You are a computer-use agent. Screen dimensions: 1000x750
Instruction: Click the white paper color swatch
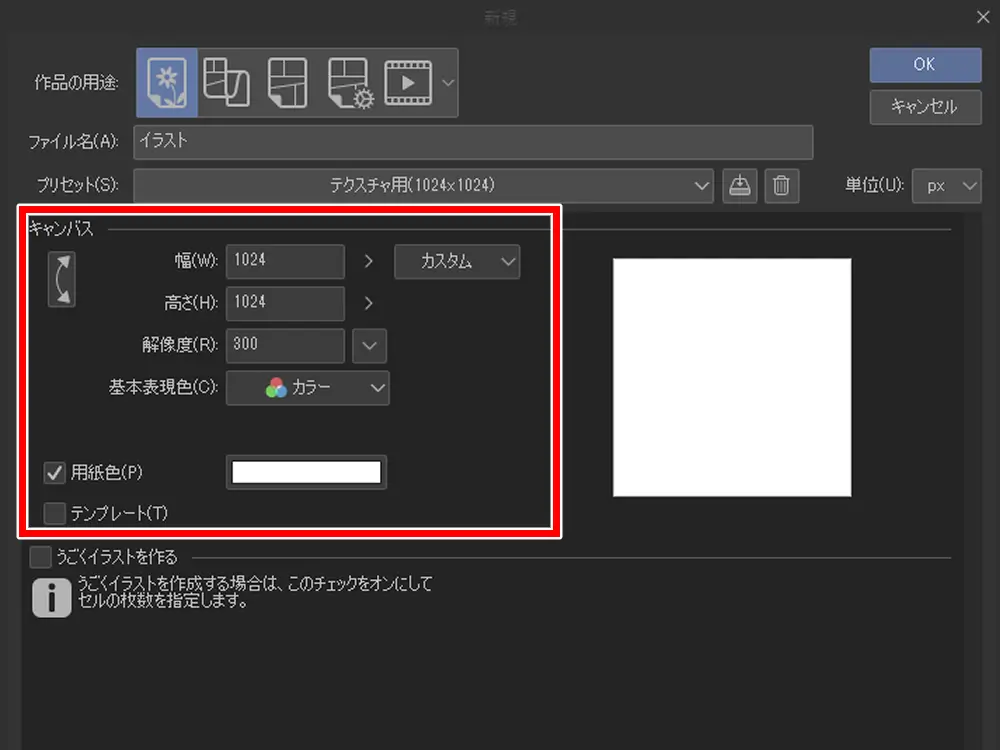306,473
